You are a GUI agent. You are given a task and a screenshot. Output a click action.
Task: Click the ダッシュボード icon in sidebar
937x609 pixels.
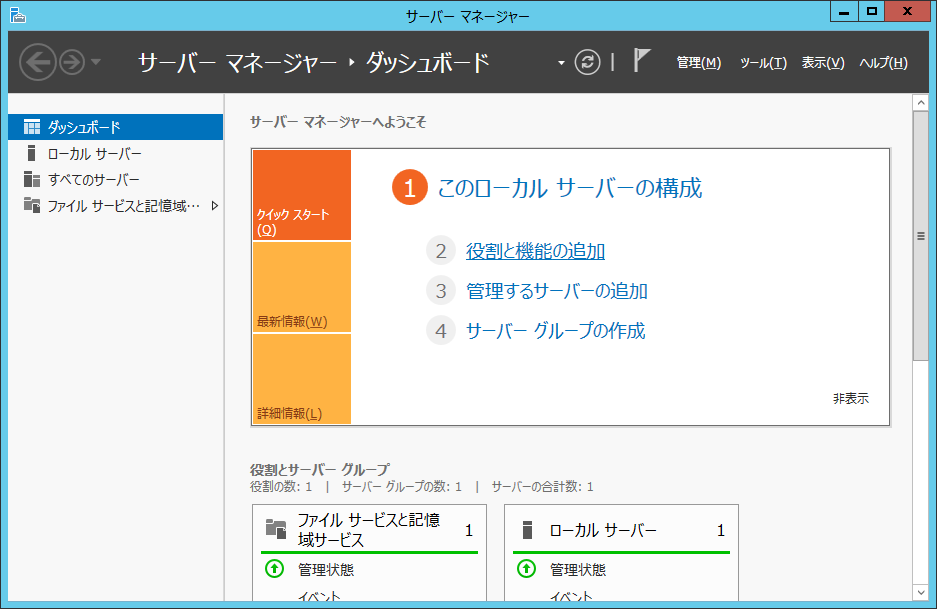click(x=32, y=127)
